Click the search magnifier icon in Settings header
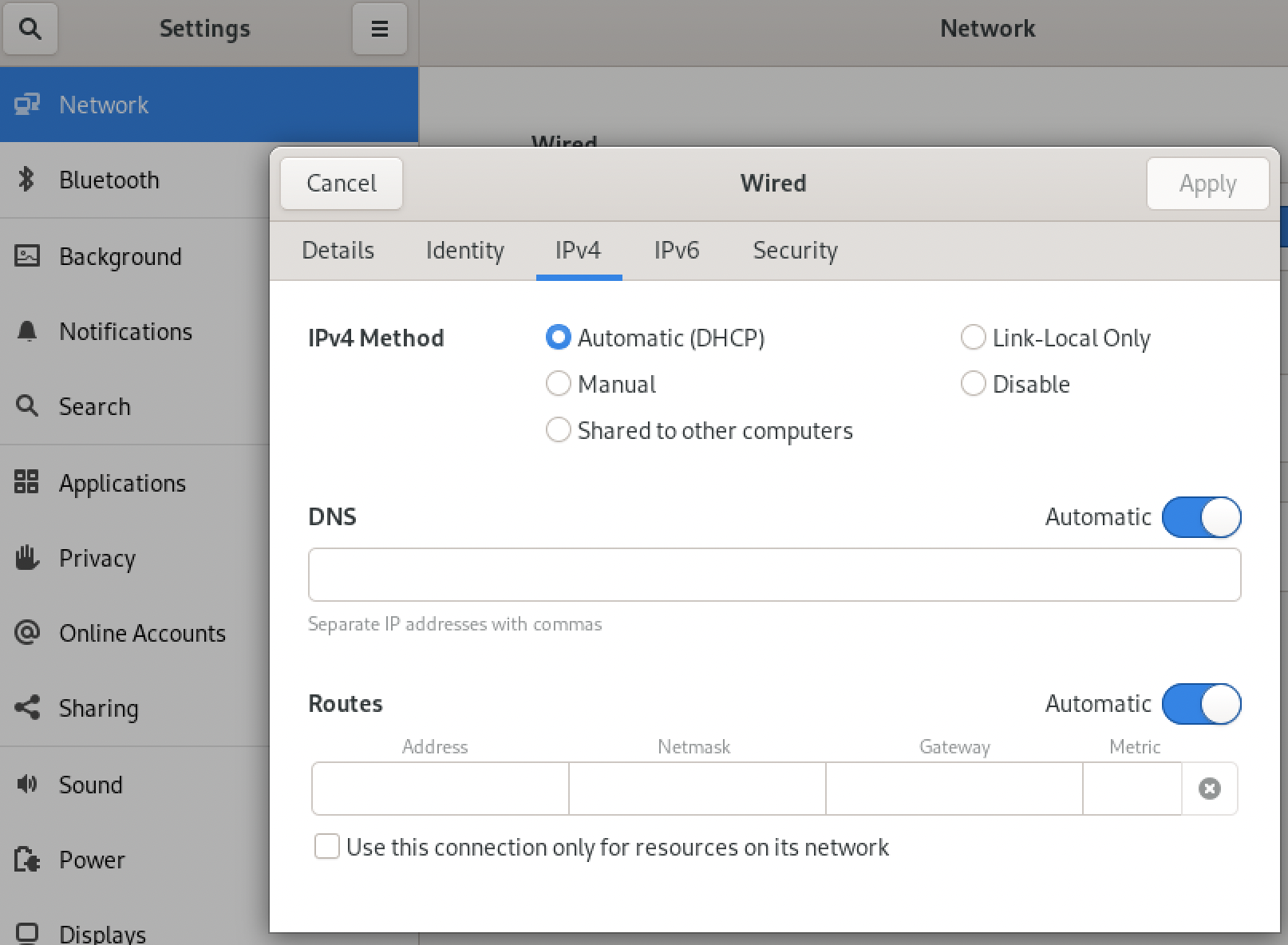The height and width of the screenshot is (945, 1288). click(x=30, y=29)
